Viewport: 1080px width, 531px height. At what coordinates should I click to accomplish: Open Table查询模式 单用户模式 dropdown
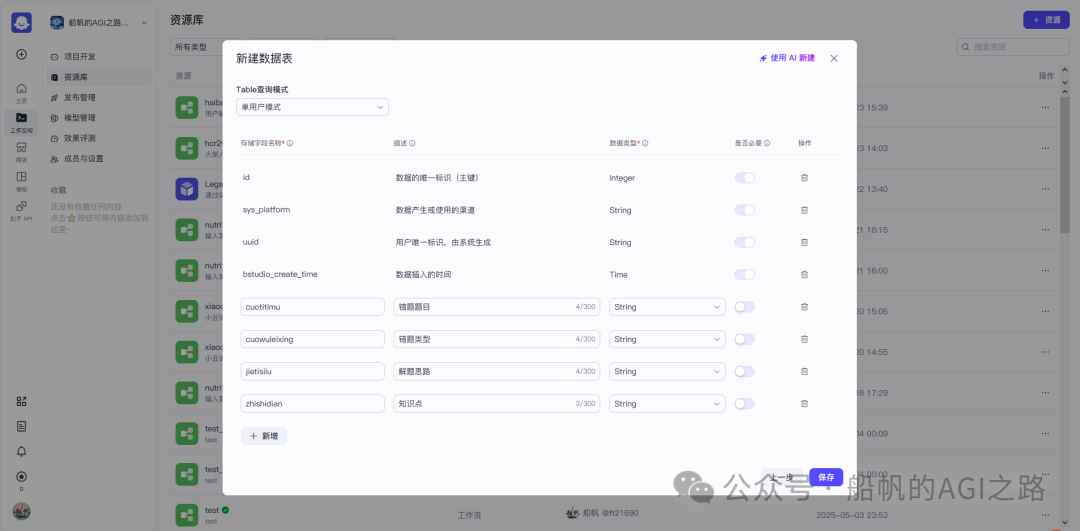(x=313, y=107)
